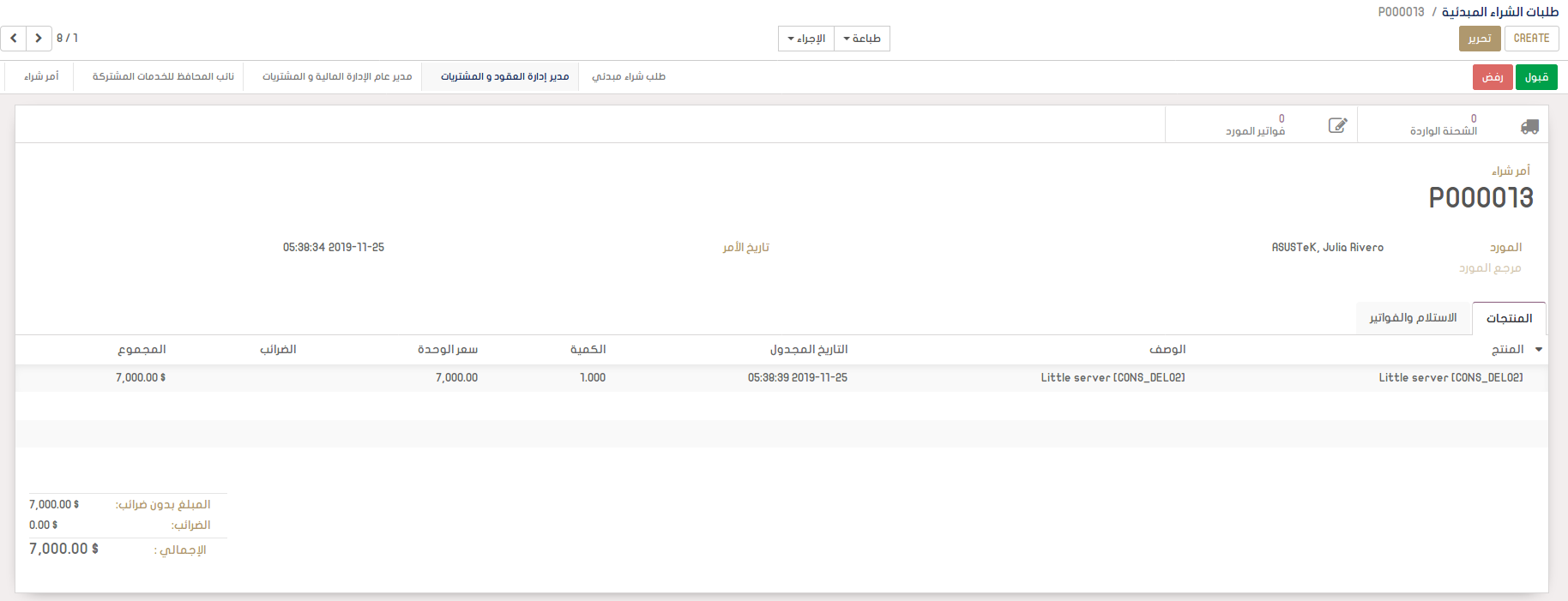
Task: Select the المنتجات tab
Action: coord(1509,318)
